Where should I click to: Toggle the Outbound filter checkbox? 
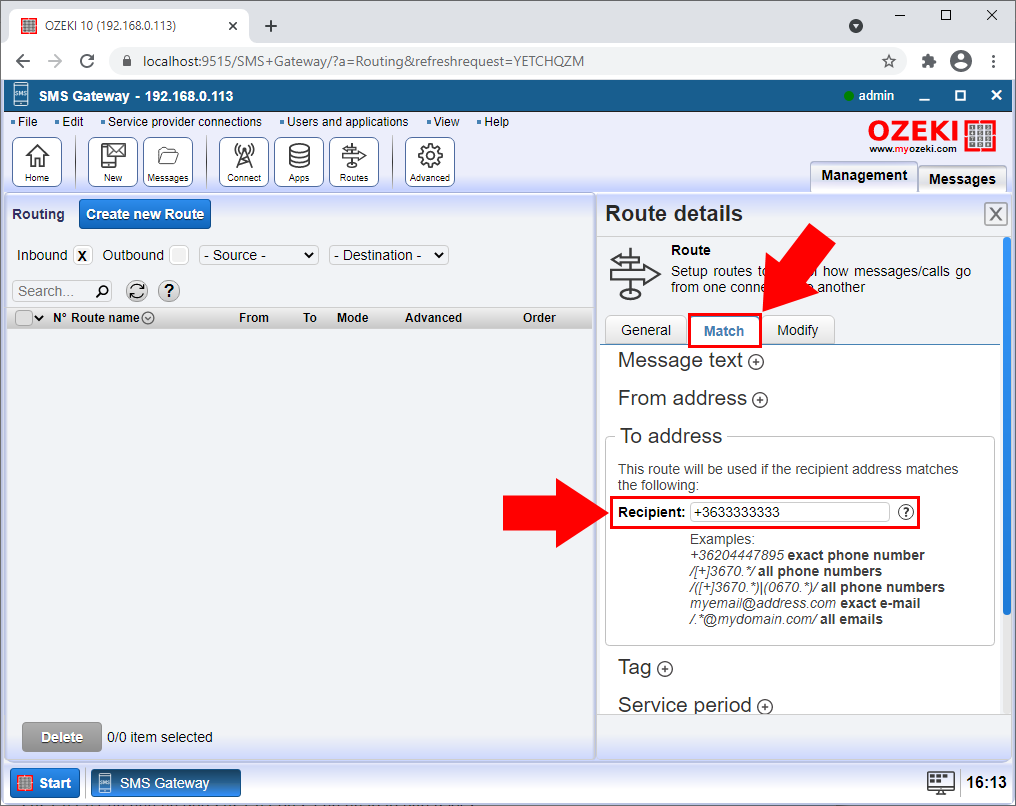[x=179, y=255]
